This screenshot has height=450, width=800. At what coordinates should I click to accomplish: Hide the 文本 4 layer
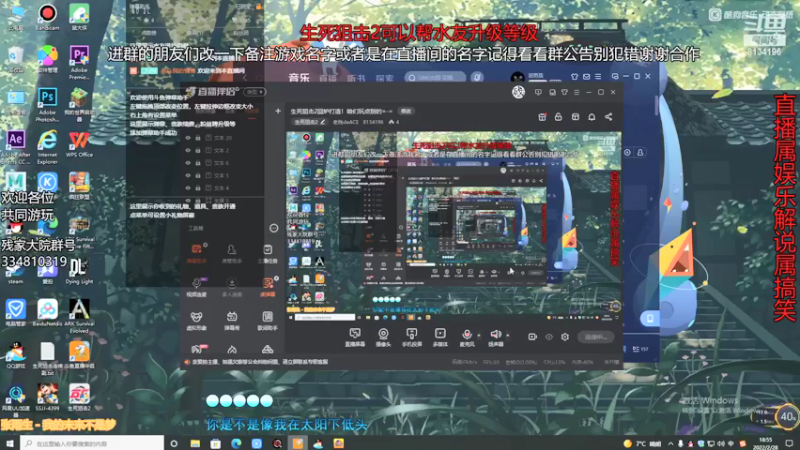tap(188, 188)
